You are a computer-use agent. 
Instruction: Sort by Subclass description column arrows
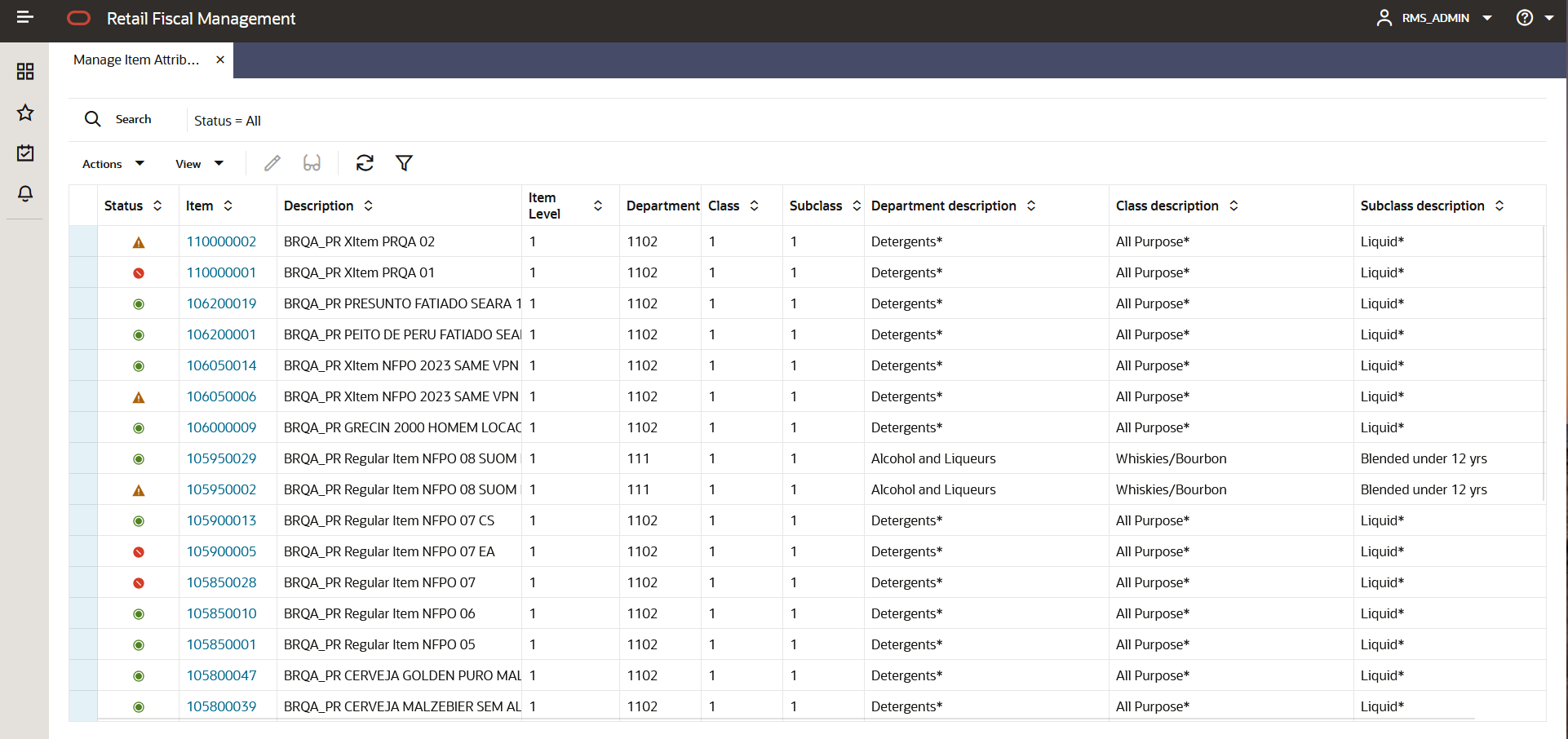click(x=1499, y=206)
